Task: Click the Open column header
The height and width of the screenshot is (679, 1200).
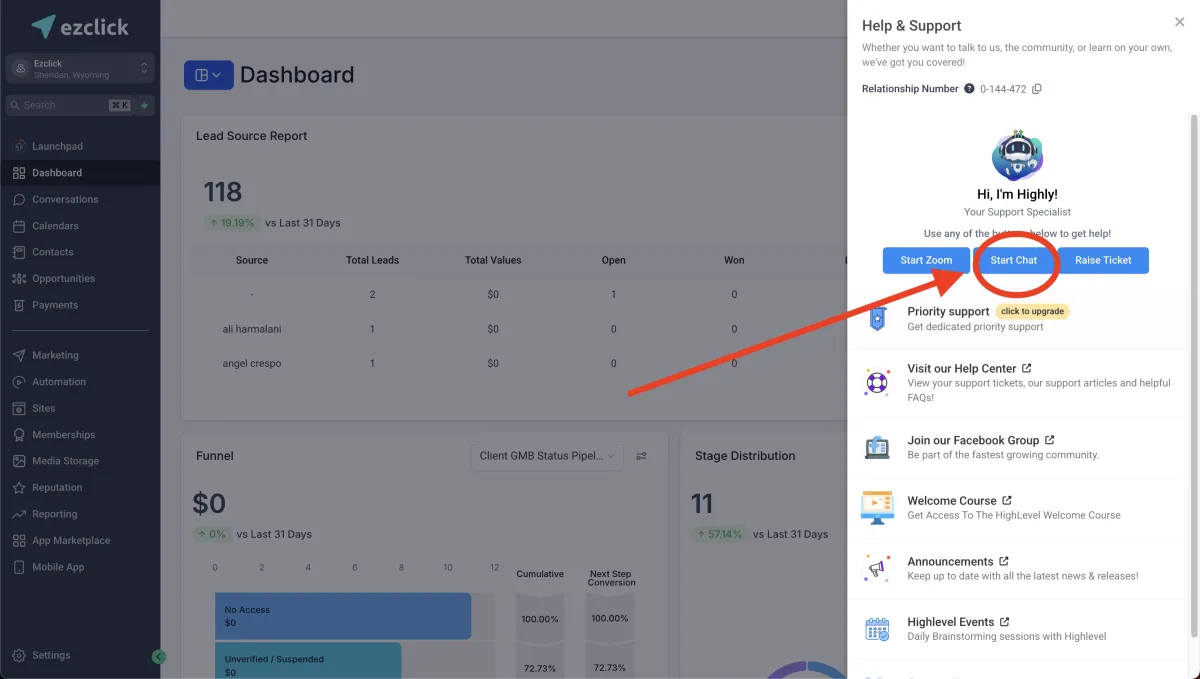Action: (614, 260)
